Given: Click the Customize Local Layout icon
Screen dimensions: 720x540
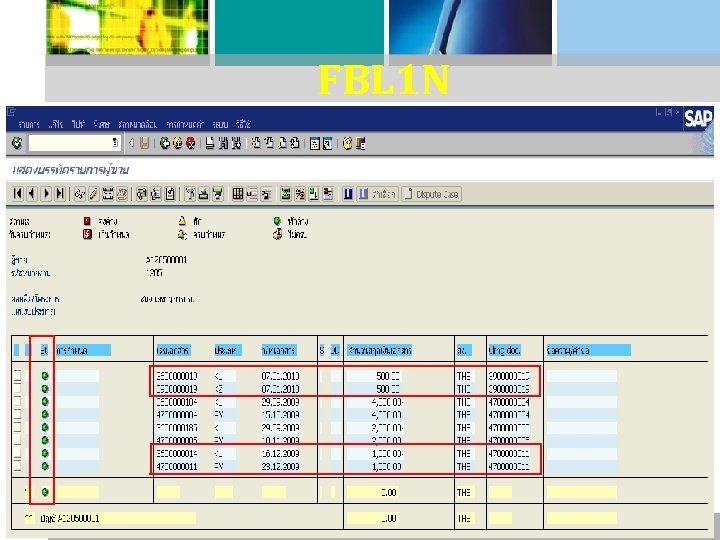Looking at the screenshot, I should pyautogui.click(x=360, y=143).
